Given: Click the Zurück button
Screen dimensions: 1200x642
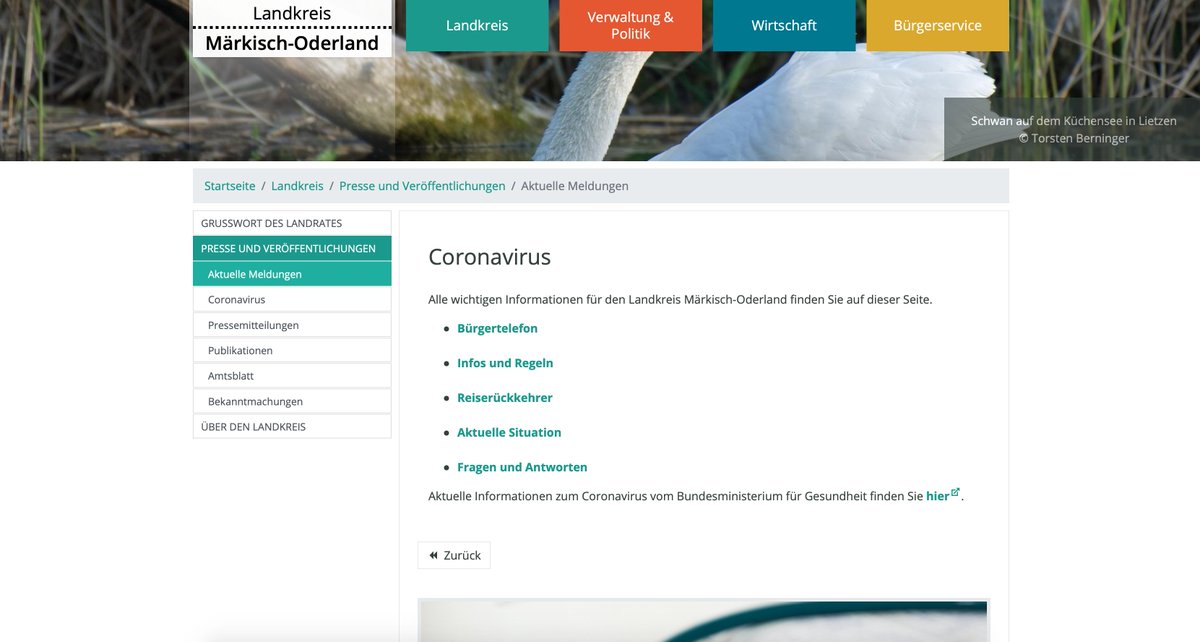Looking at the screenshot, I should tap(454, 555).
